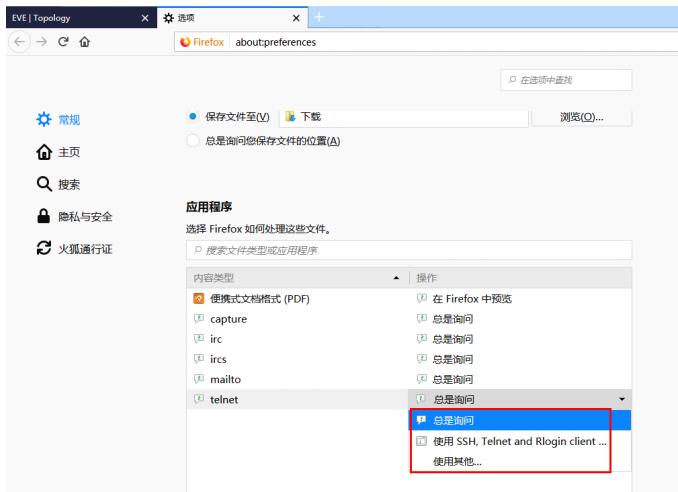The image size is (678, 492).
Task: Choose the 使用其他... option
Action: (x=520, y=461)
